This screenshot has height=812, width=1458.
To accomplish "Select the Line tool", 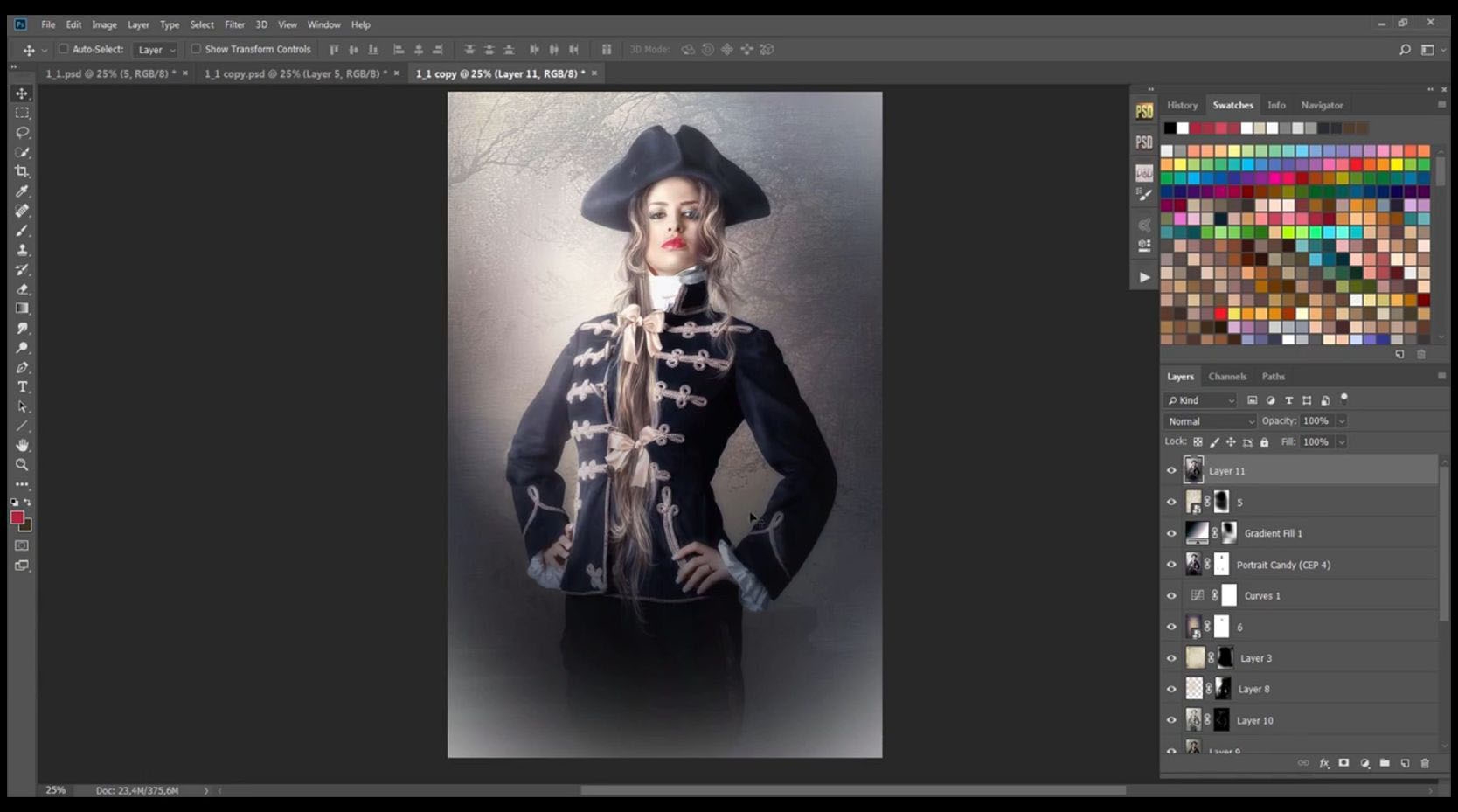I will (x=22, y=427).
